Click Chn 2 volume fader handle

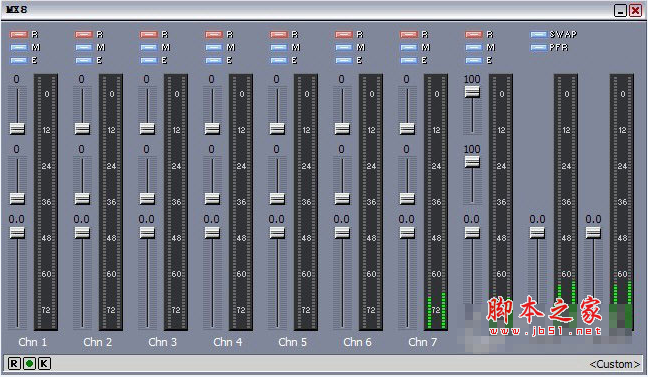coord(82,233)
